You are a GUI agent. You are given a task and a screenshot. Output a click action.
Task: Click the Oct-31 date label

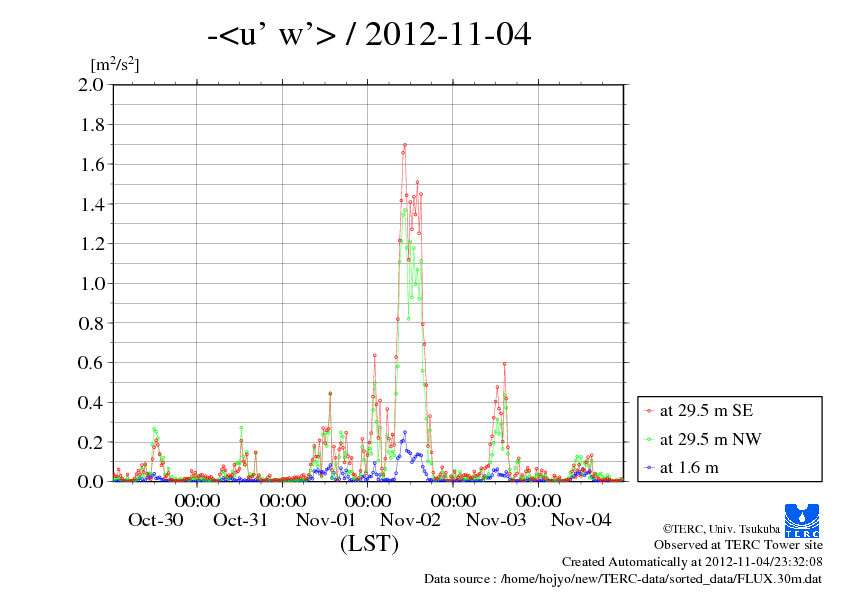(240, 520)
